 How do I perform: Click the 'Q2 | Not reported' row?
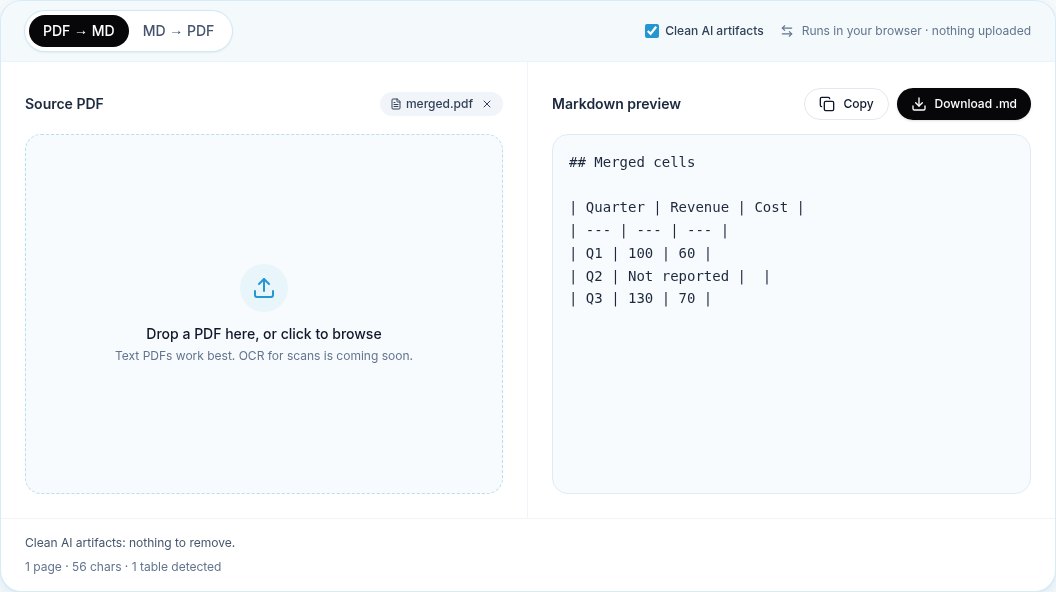669,276
